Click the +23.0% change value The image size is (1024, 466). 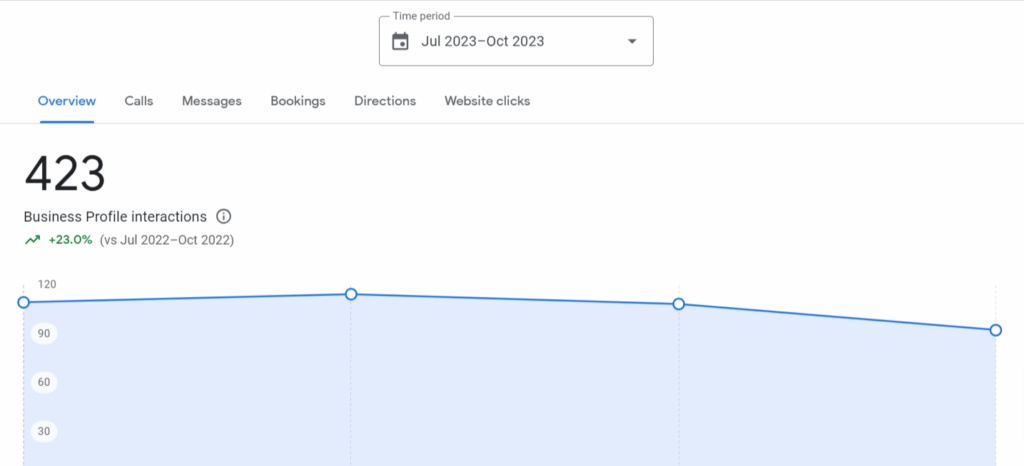point(70,240)
